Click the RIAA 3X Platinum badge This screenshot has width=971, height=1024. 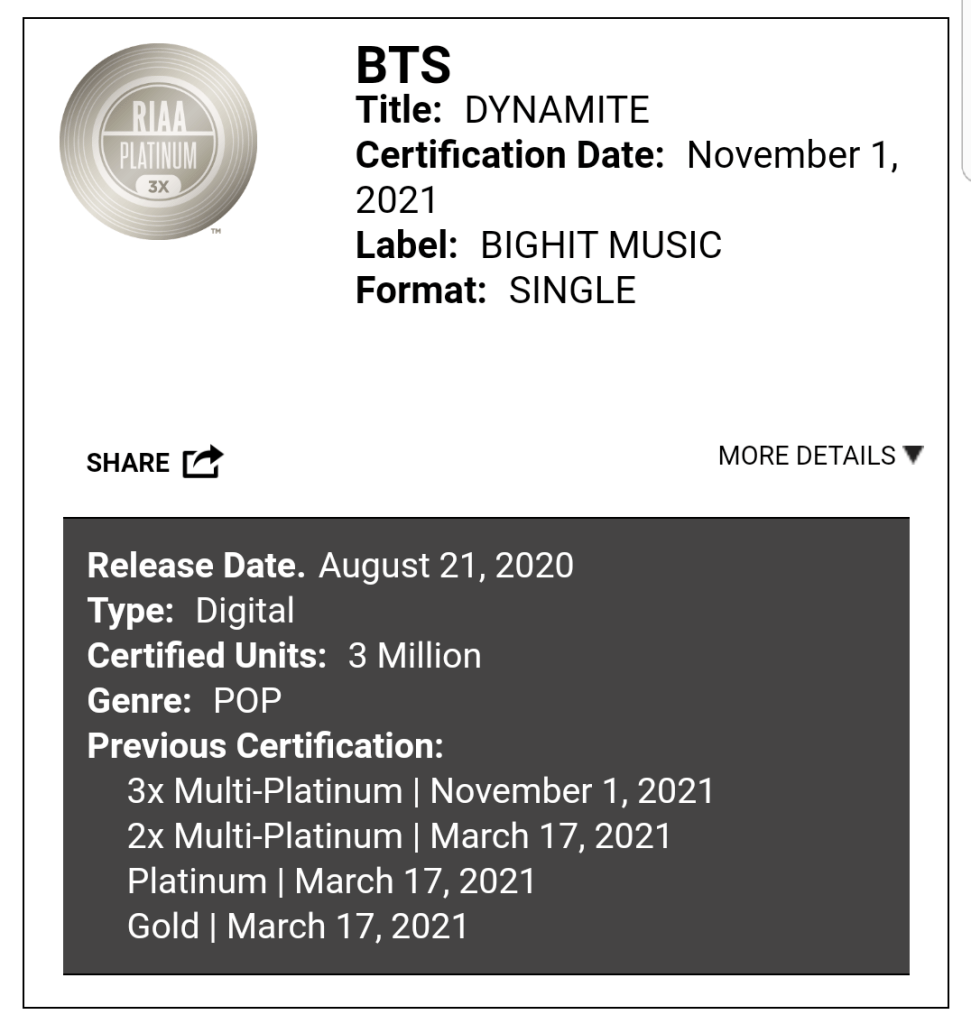click(158, 141)
